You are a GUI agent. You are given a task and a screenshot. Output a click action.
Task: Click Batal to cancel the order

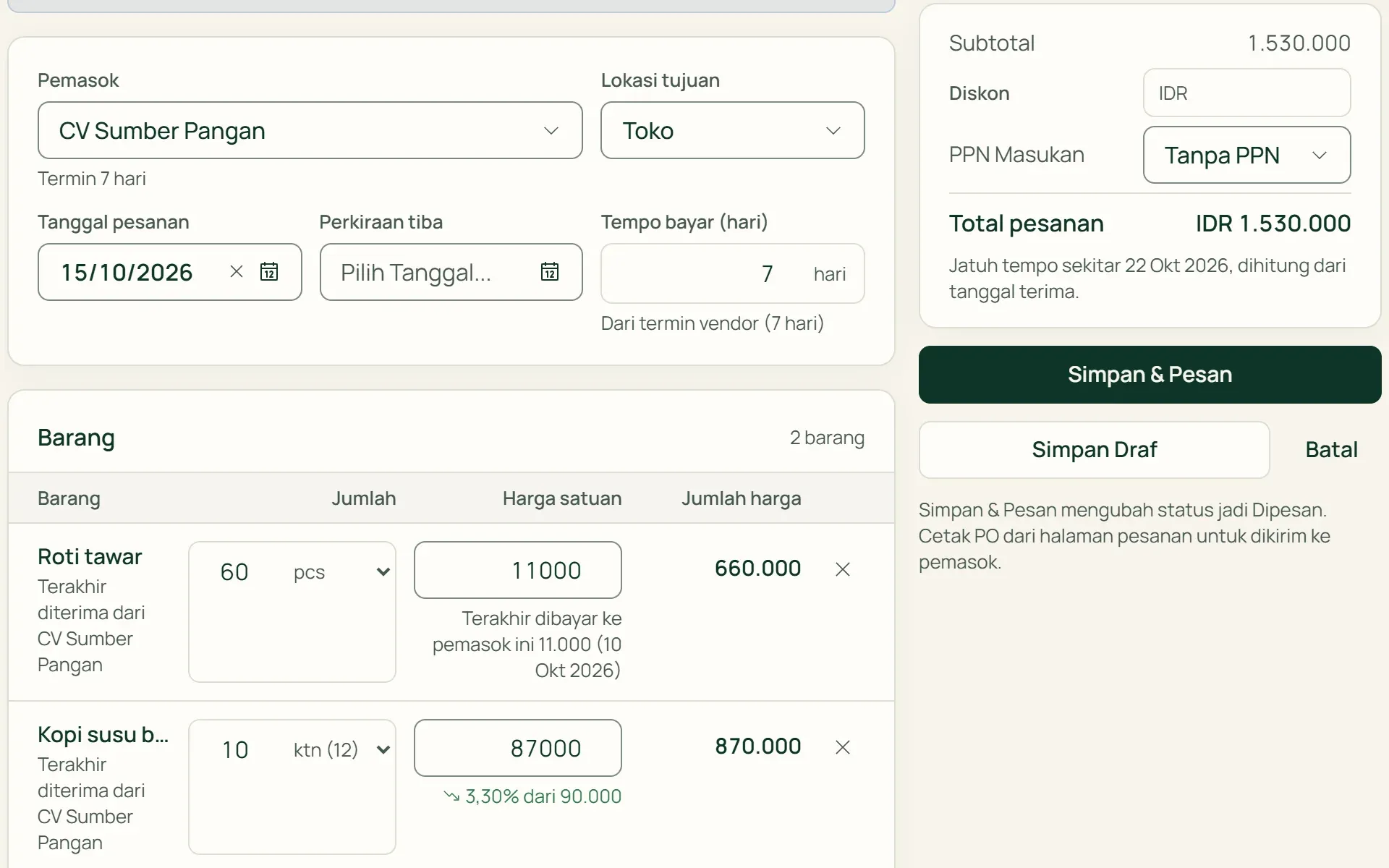pyautogui.click(x=1331, y=450)
